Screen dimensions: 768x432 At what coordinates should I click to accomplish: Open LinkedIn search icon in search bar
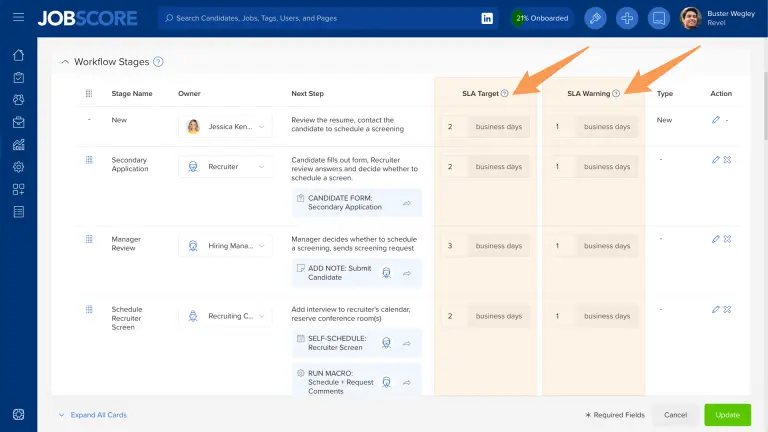coord(487,18)
